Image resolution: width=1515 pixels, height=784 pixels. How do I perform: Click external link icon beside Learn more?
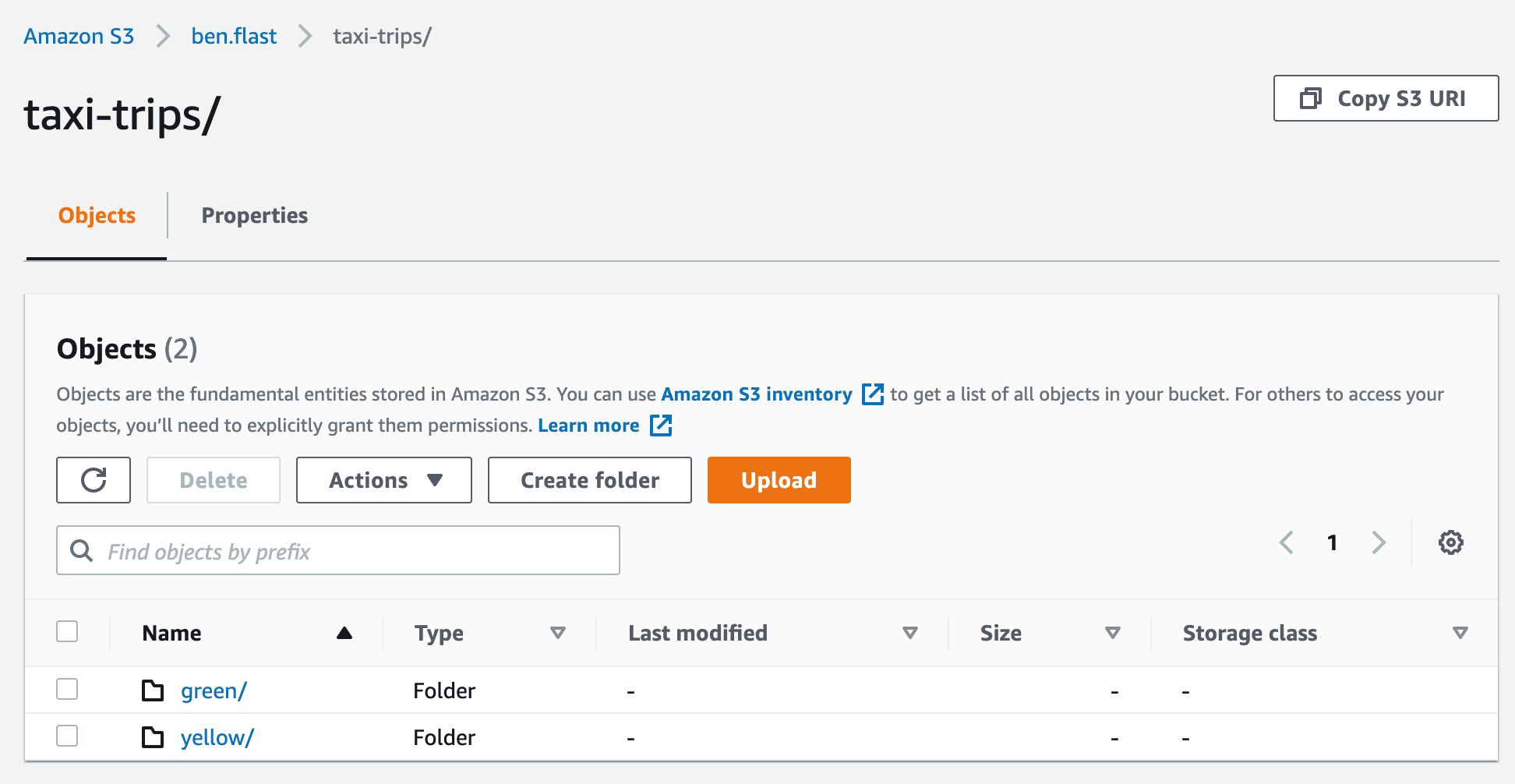coord(661,426)
